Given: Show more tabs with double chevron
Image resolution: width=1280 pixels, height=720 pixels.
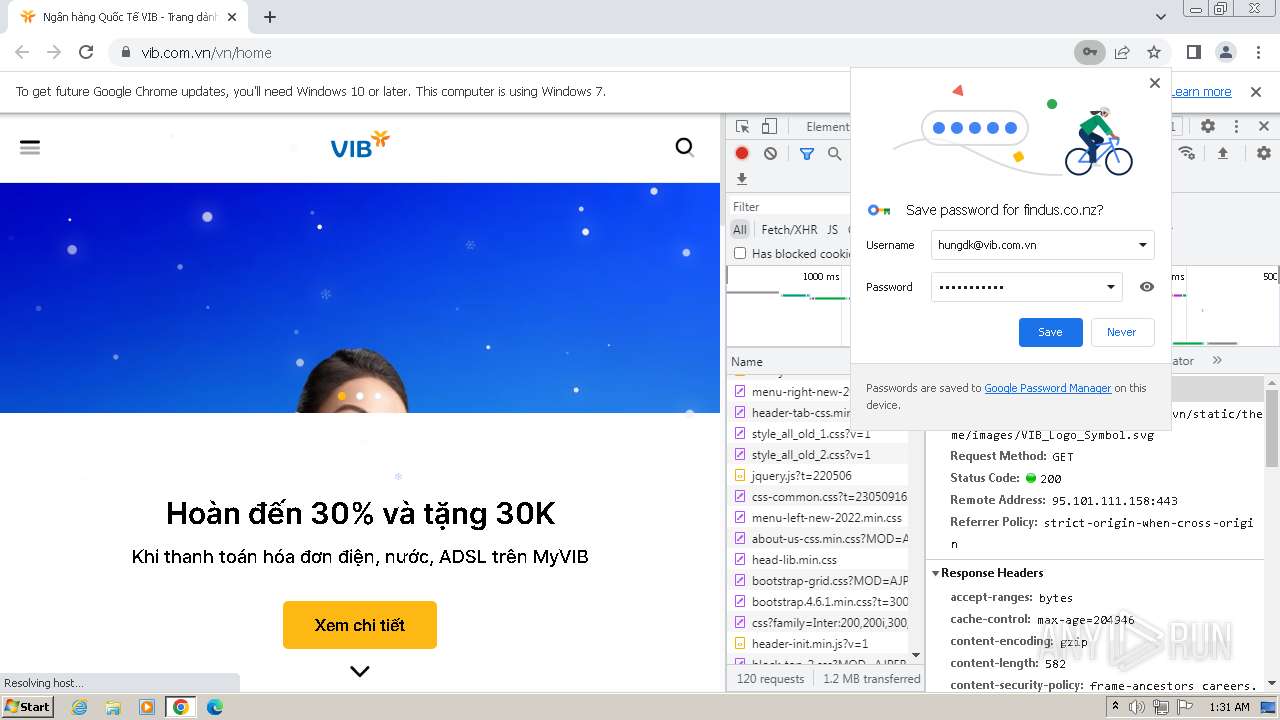Looking at the screenshot, I should (1217, 361).
